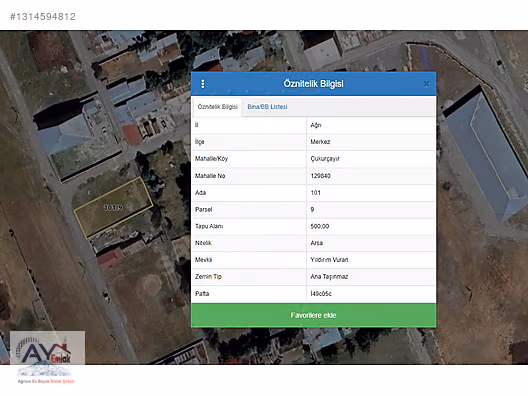The height and width of the screenshot is (396, 528).
Task: Select the Tapu Alanı value 500,00
Action: (x=320, y=226)
